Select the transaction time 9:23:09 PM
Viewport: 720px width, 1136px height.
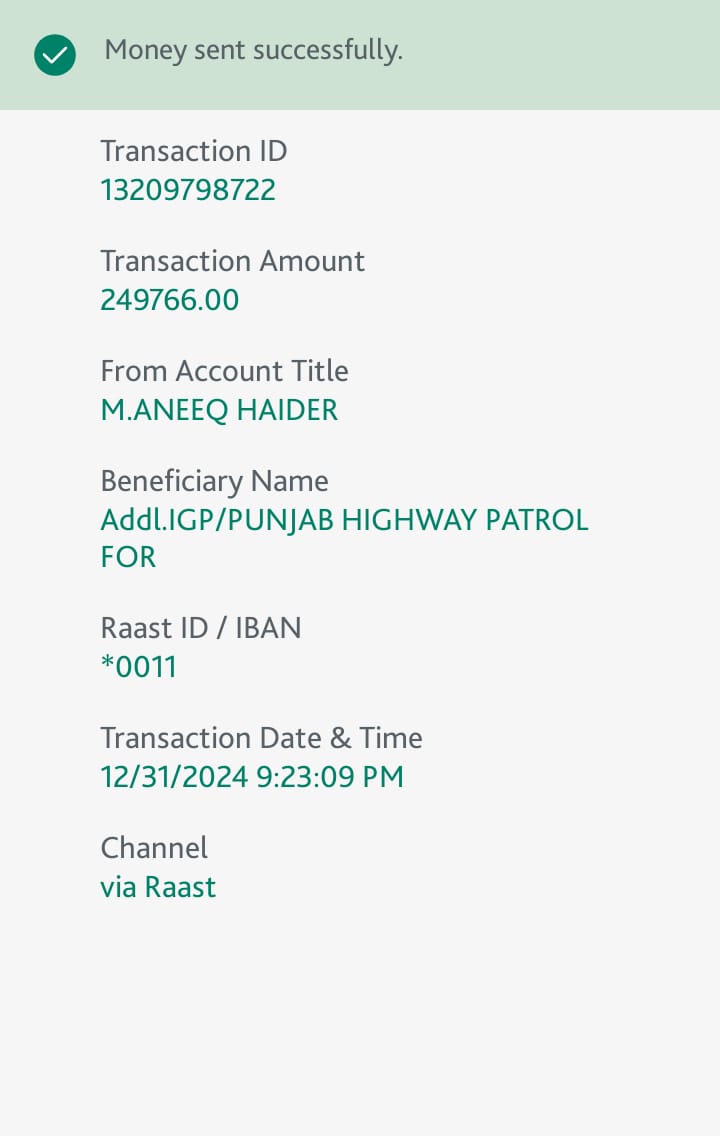[x=330, y=777]
